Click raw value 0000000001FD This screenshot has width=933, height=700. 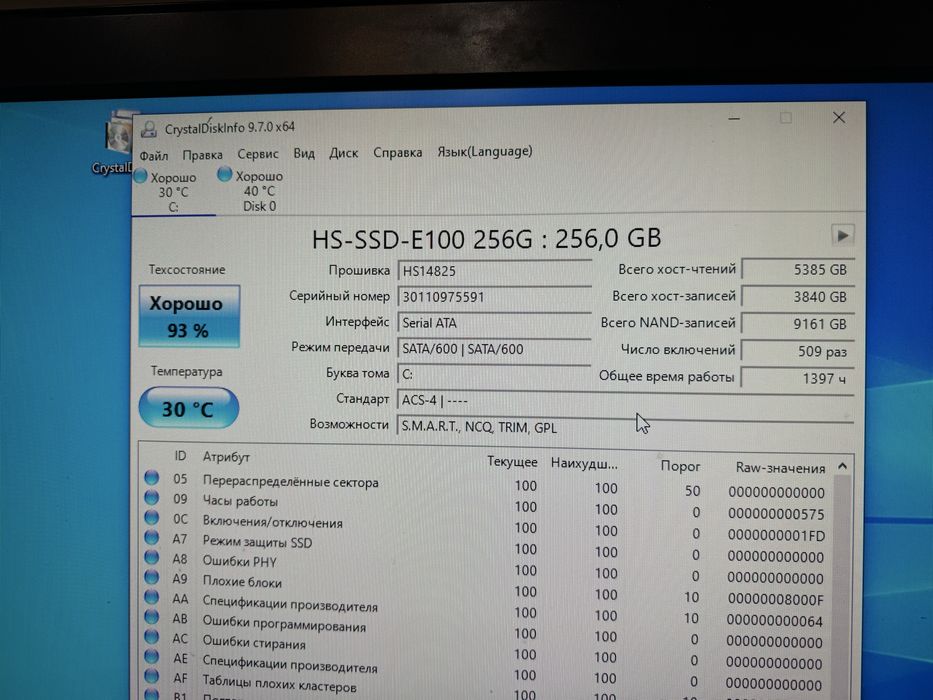[776, 536]
